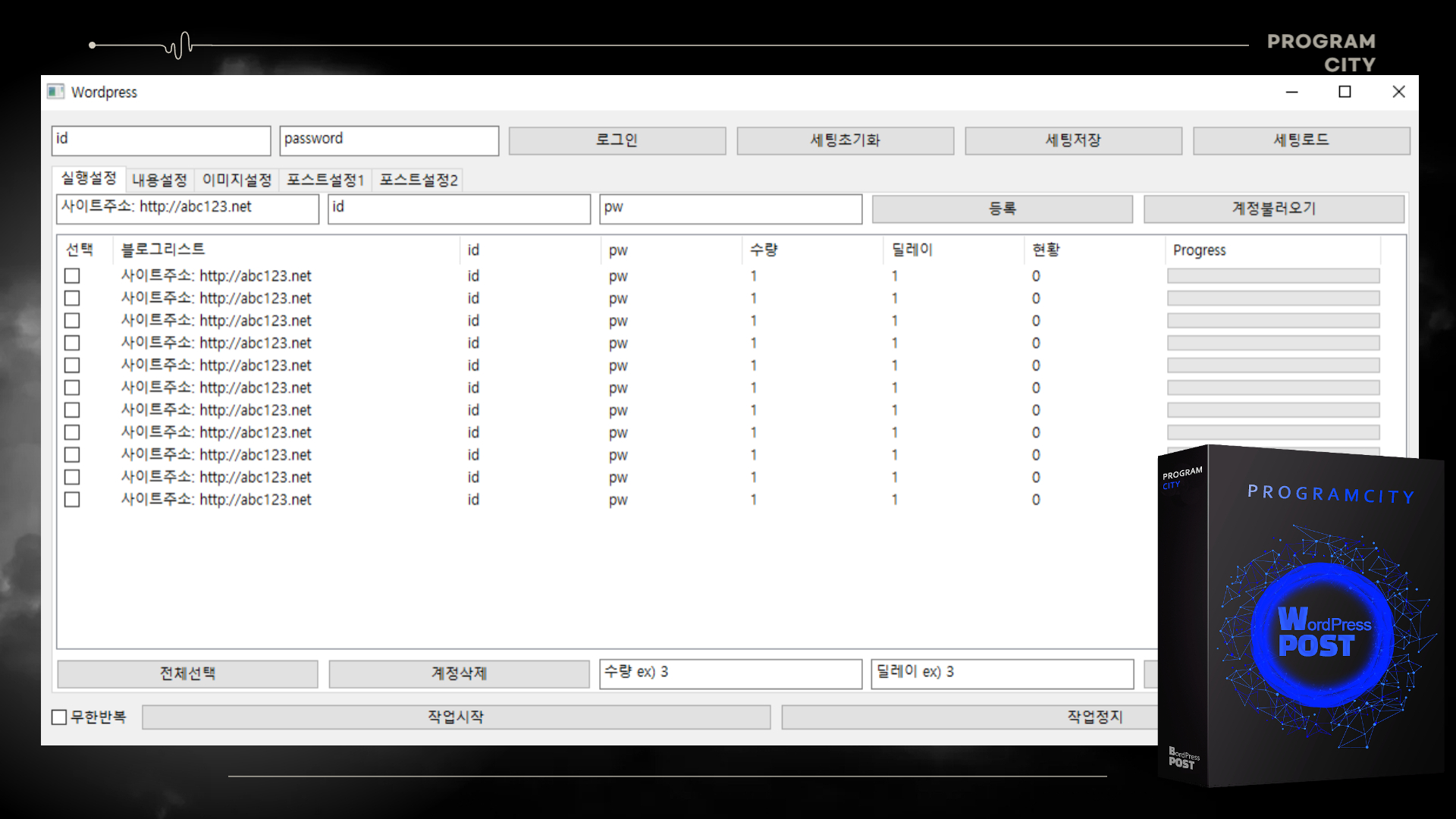Click the 계정불러오기 button

1274,209
